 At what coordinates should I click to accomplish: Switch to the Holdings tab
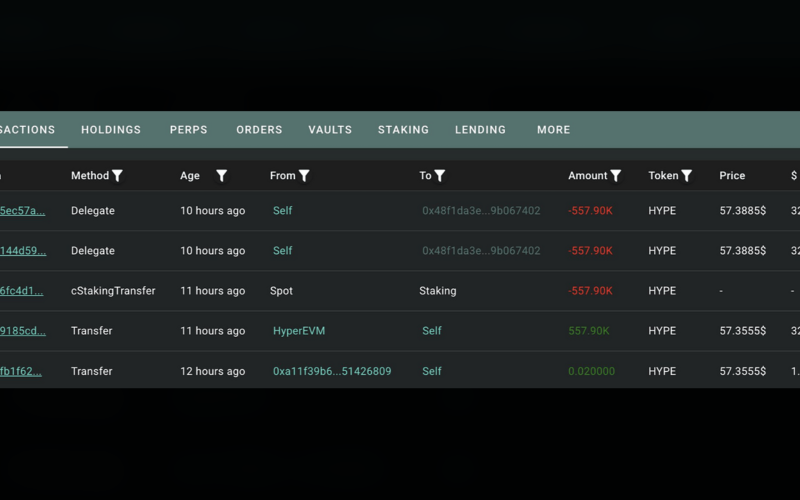point(111,130)
